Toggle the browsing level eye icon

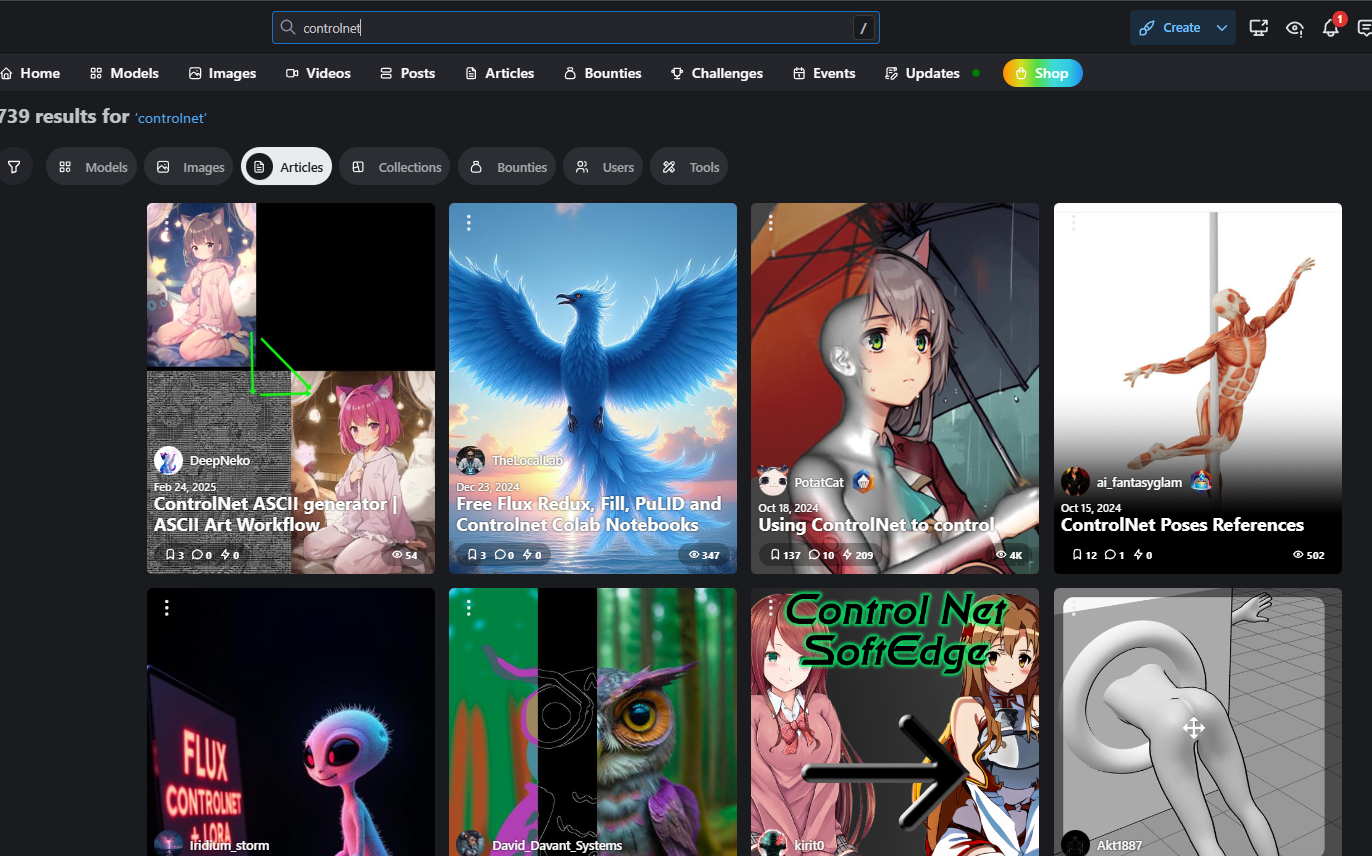click(1295, 28)
